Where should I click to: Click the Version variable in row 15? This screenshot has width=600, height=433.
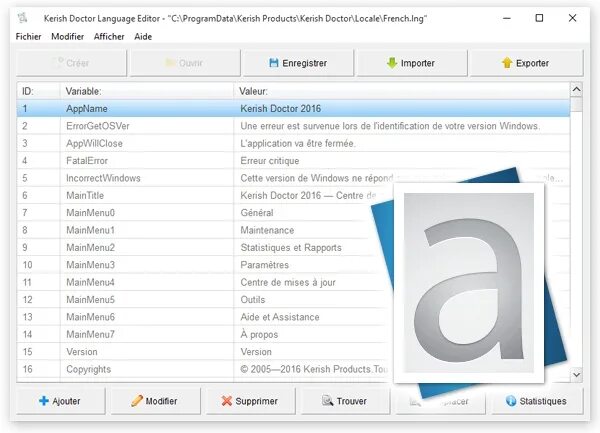click(82, 352)
